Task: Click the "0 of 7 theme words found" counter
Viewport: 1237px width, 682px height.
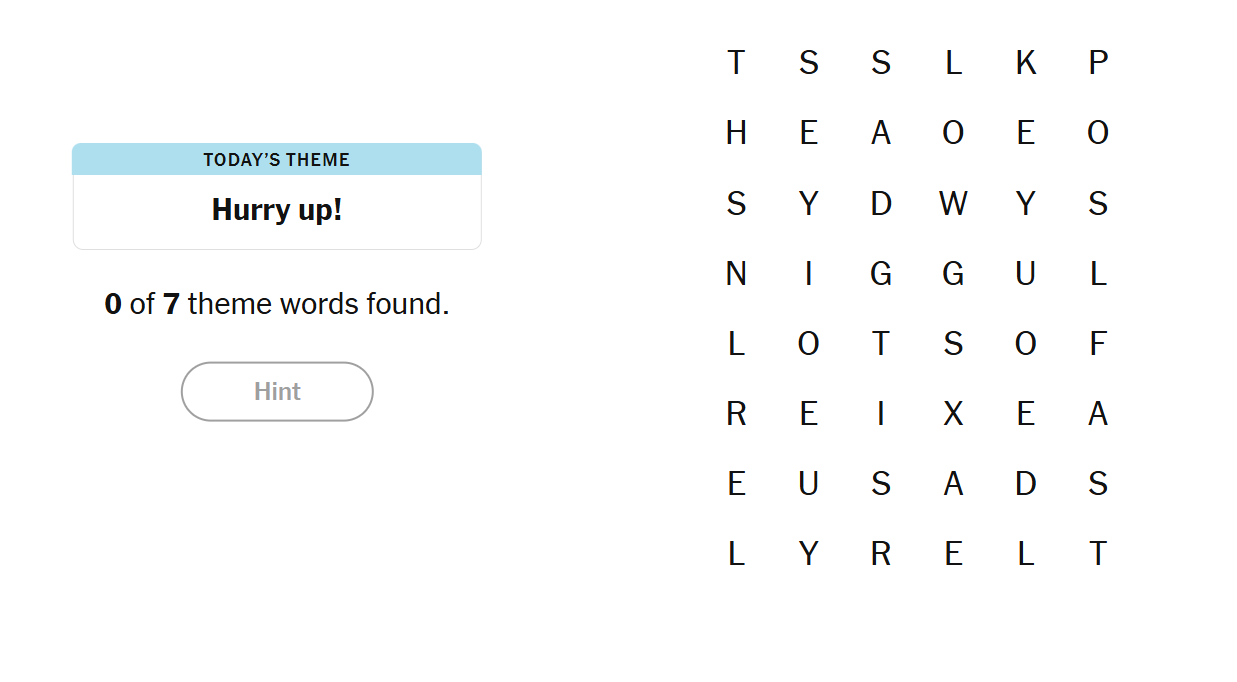Action: pos(277,304)
